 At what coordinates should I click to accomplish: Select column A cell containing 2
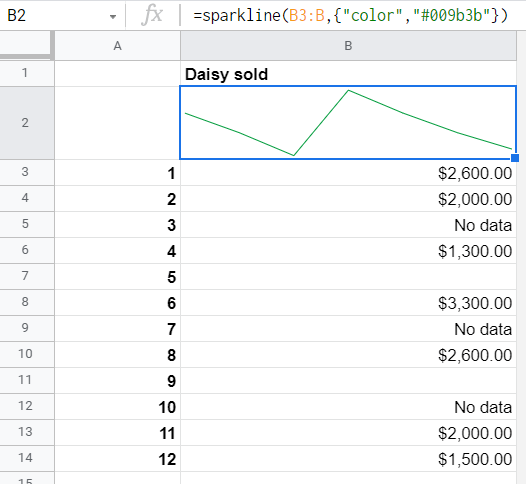(x=117, y=199)
